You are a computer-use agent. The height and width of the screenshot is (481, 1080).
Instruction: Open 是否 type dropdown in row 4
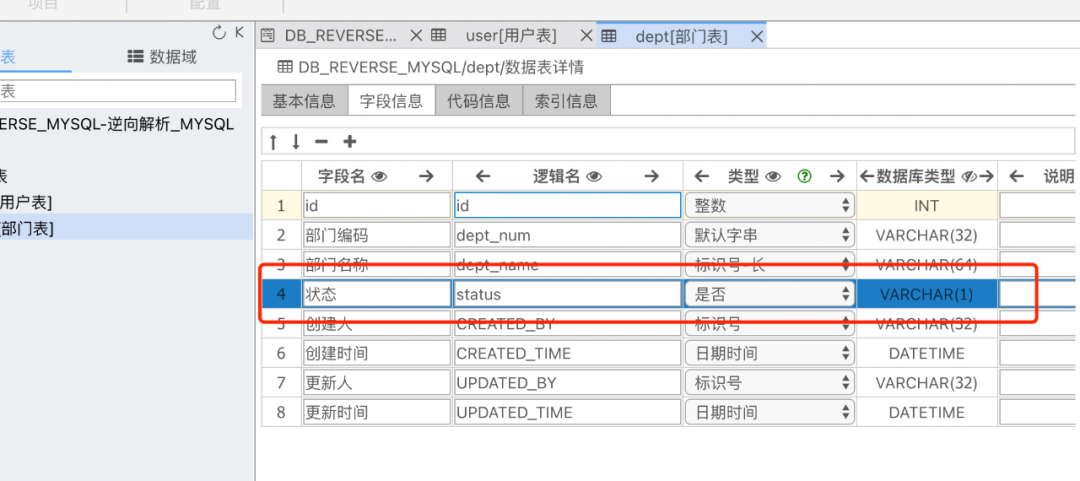coord(770,294)
